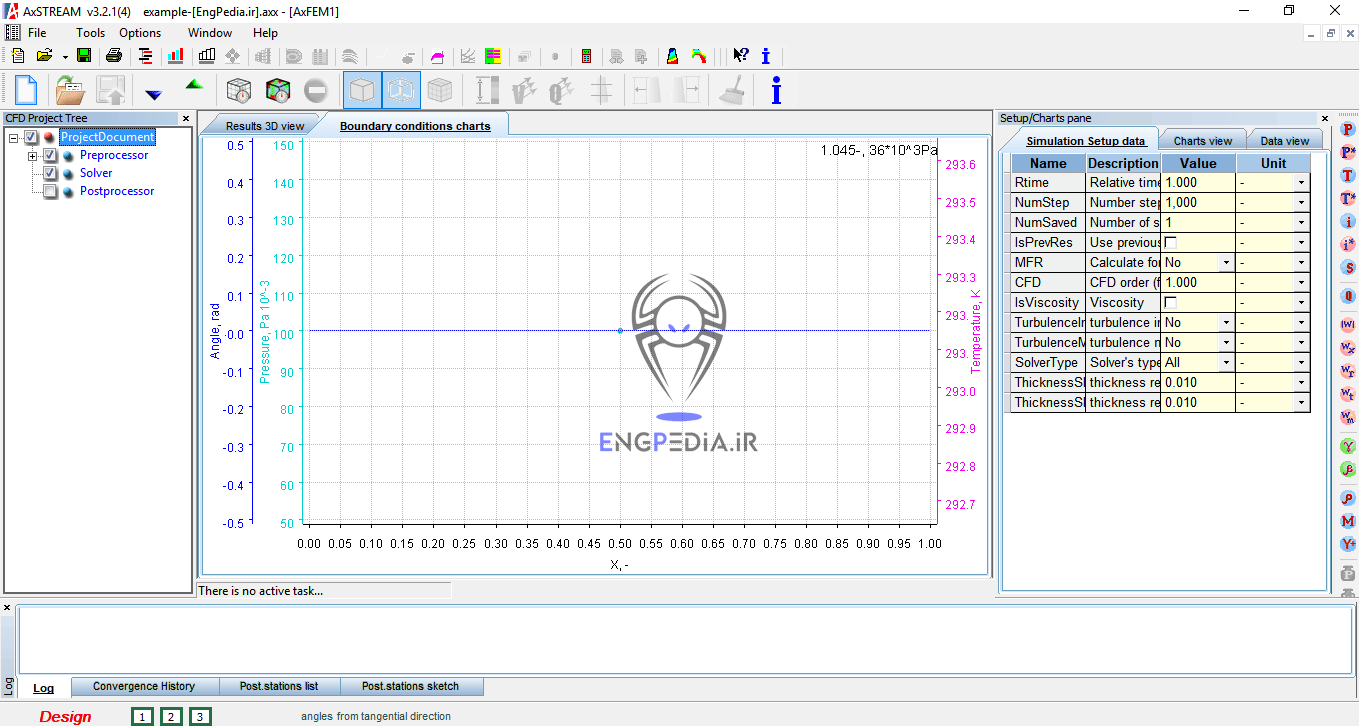Screen dimensions: 1359x726
Task: Open the TurbulenceIn value dropdown
Action: (x=1226, y=322)
